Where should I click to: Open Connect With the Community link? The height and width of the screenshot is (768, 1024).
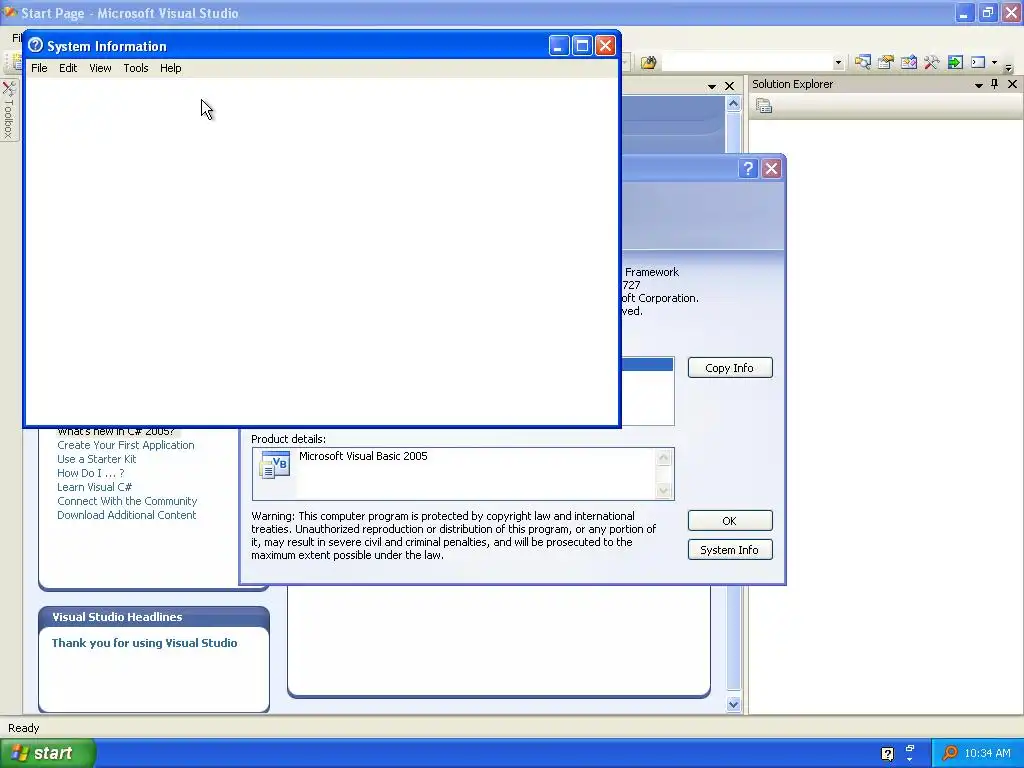click(127, 501)
